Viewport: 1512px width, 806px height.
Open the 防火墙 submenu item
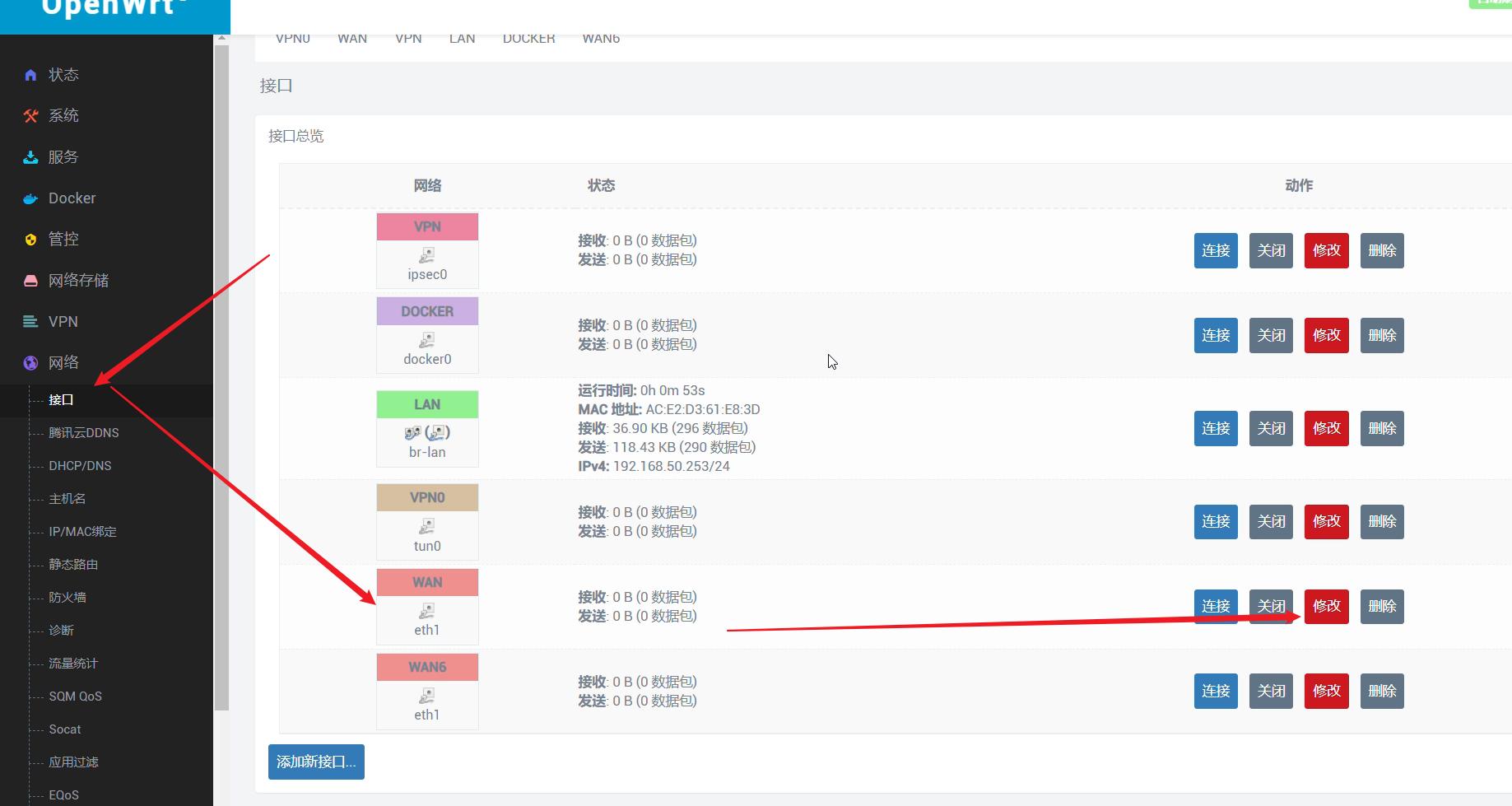tap(67, 598)
